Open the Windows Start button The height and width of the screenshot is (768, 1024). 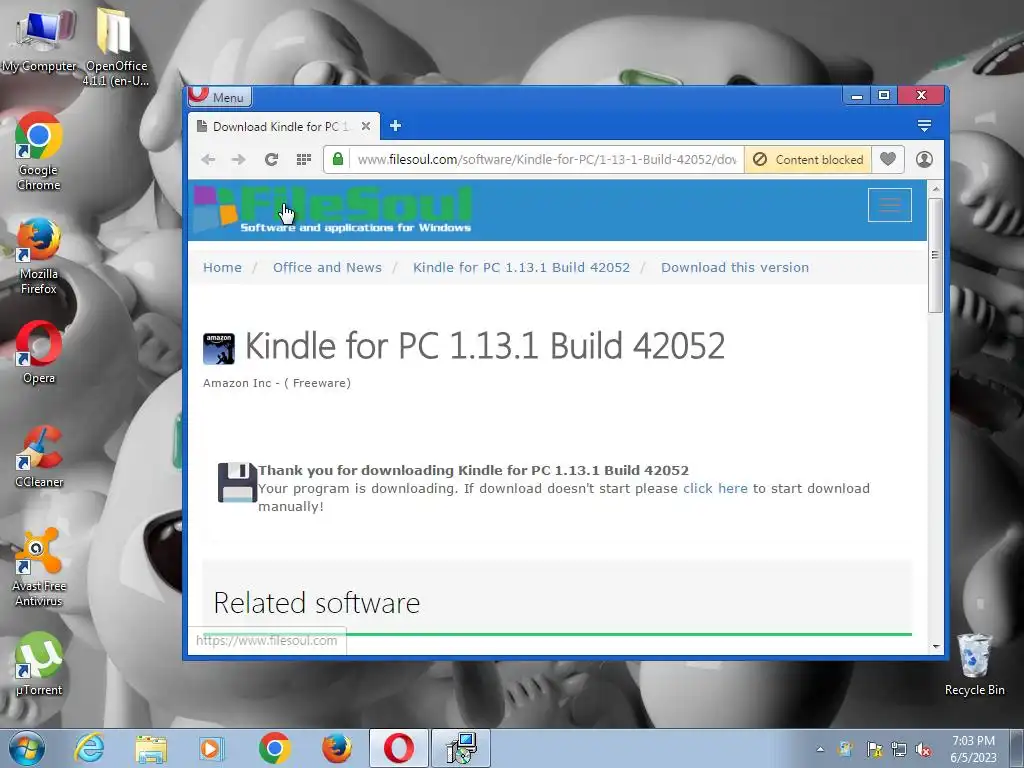click(26, 748)
